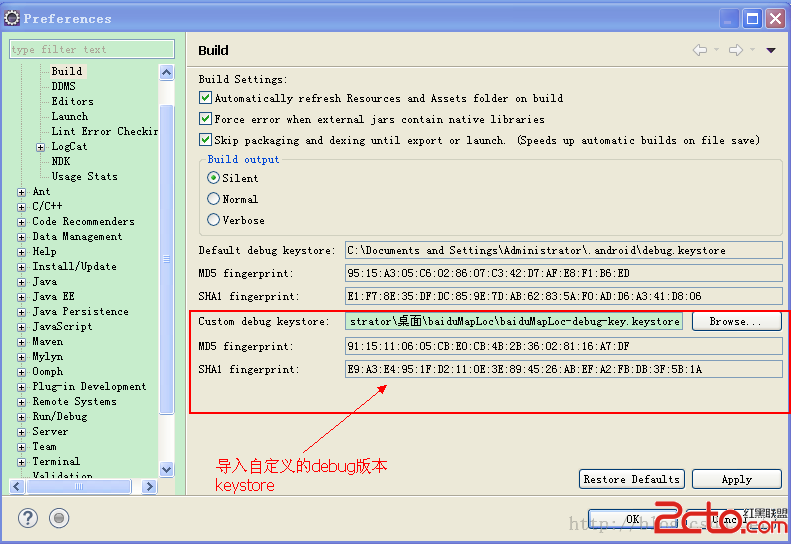This screenshot has height=544, width=791.
Task: Open back history dropdown arrow
Action: click(x=716, y=49)
